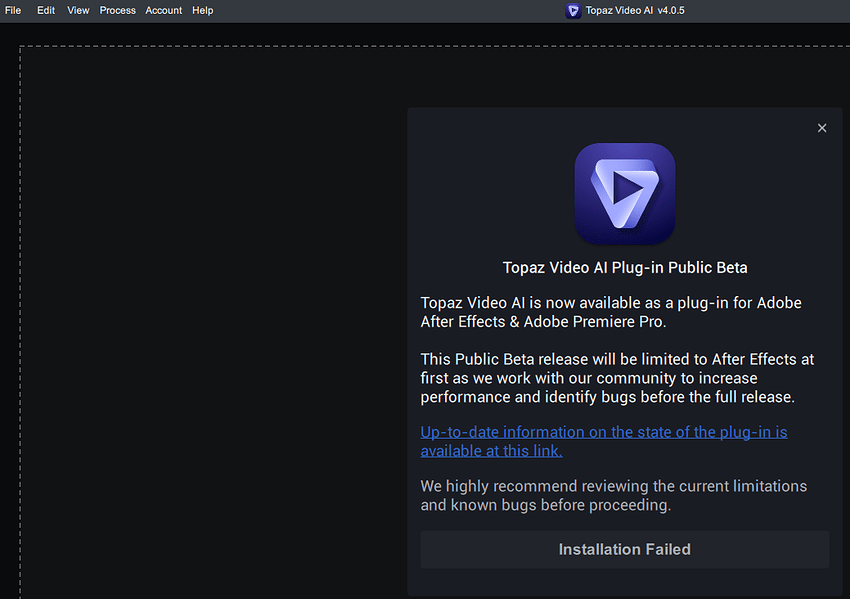Click empty dialog space left of the logo

coord(490,193)
